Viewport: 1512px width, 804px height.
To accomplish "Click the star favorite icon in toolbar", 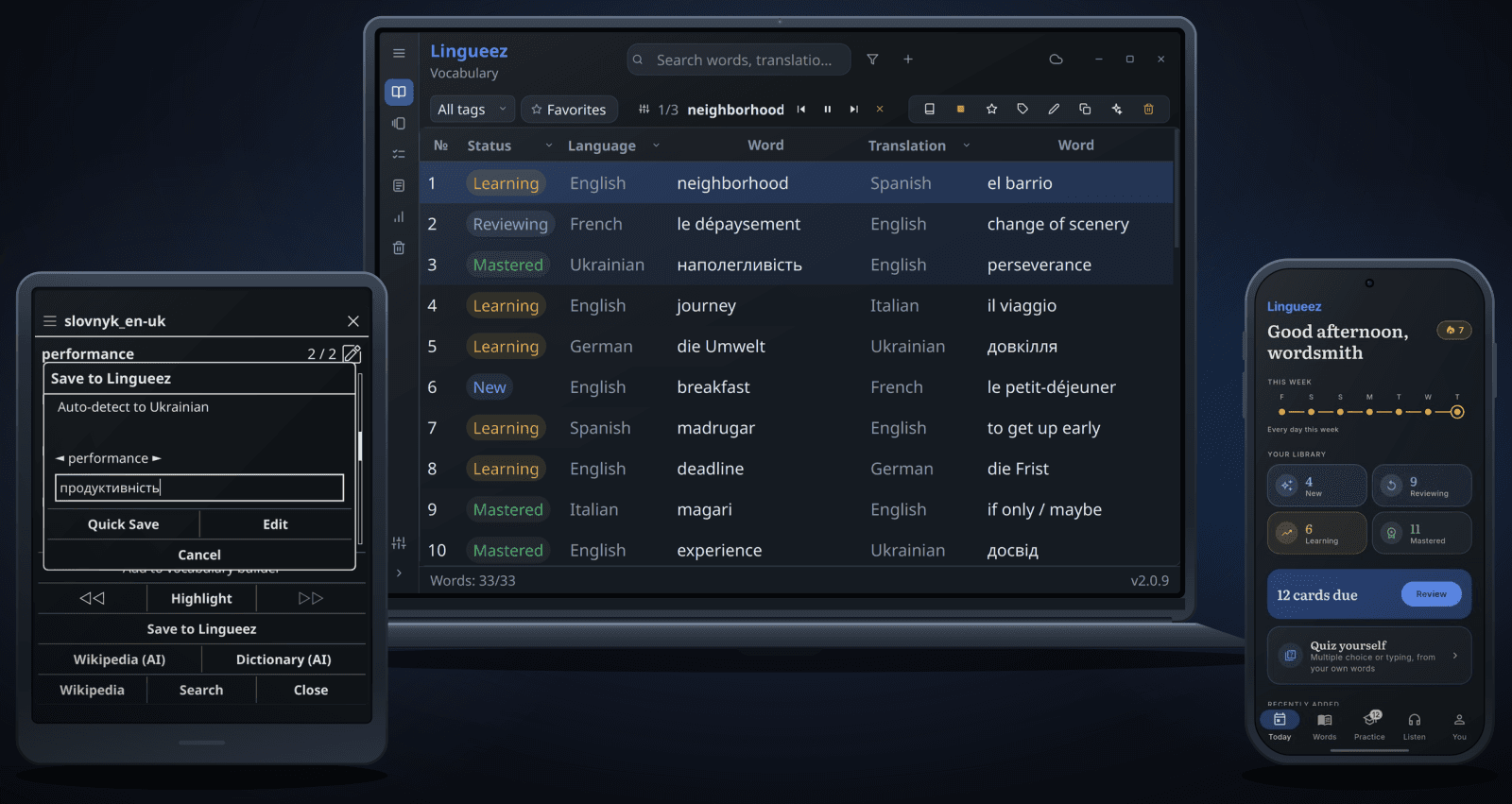I will click(992, 110).
